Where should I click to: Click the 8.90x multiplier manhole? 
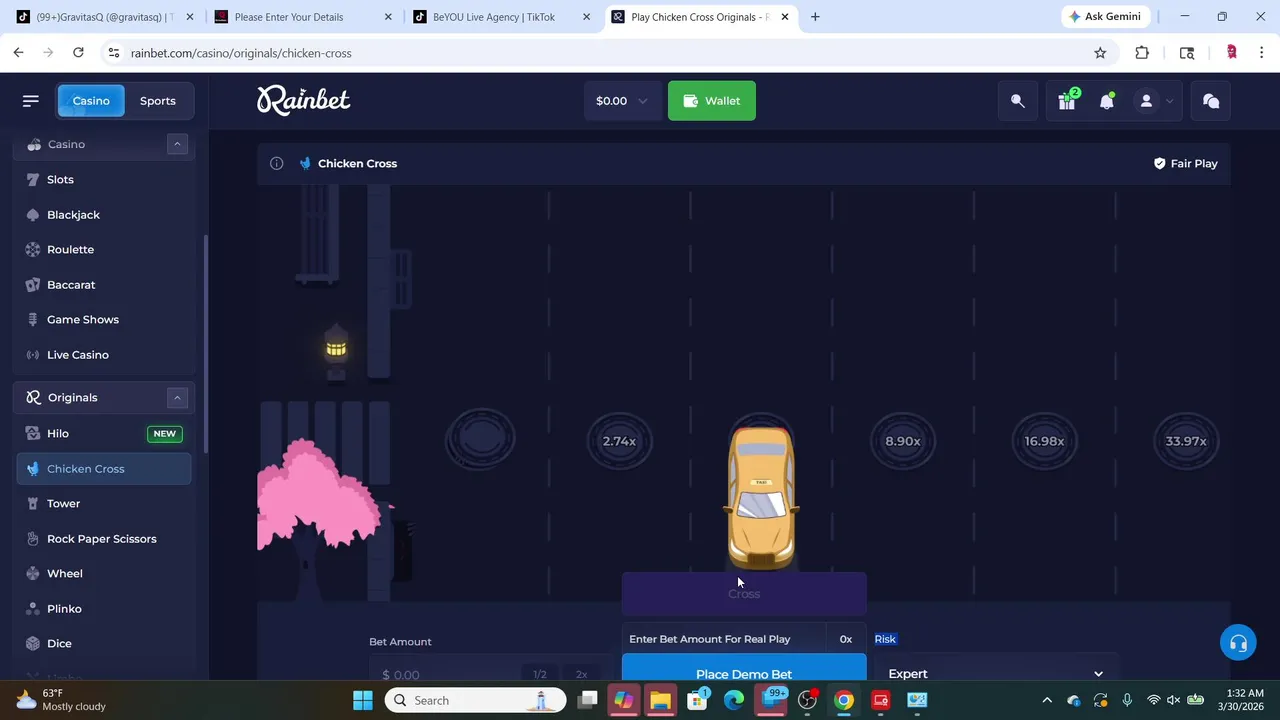903,441
